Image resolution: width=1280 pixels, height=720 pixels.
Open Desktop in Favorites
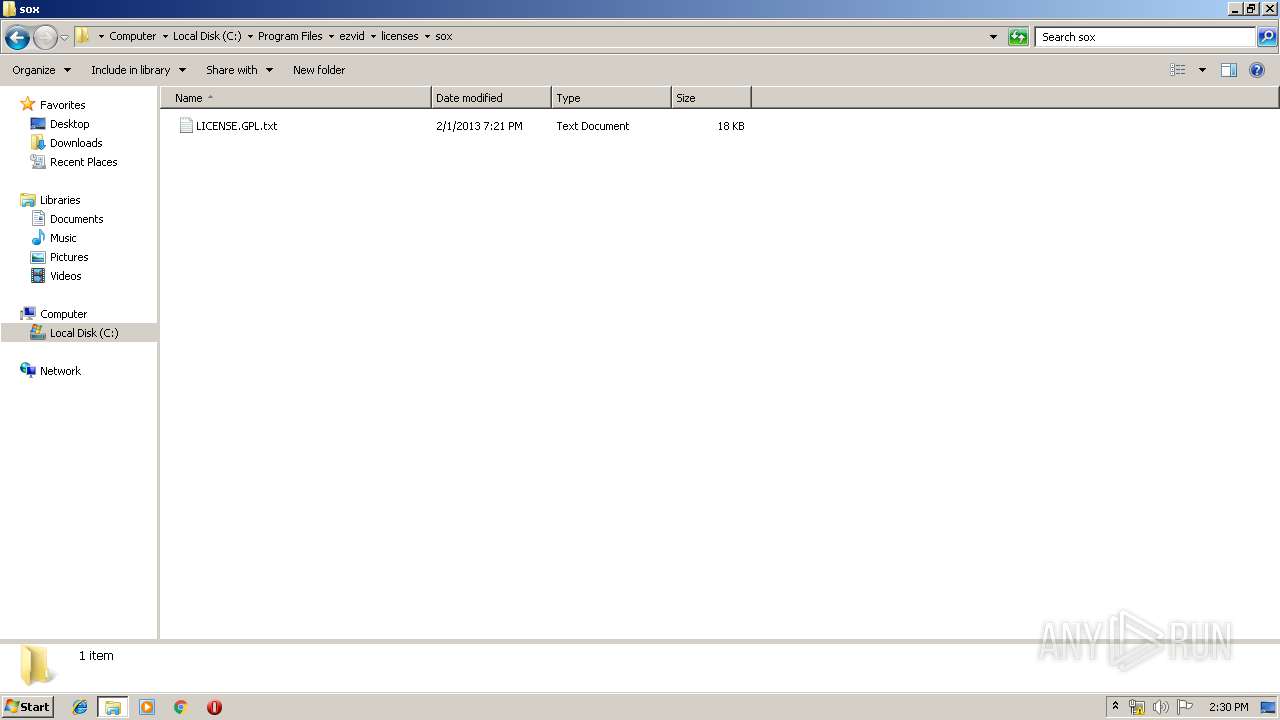[69, 124]
